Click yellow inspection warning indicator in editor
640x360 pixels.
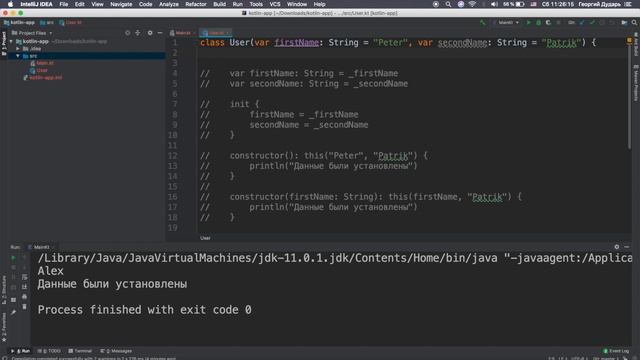pyautogui.click(x=629, y=40)
